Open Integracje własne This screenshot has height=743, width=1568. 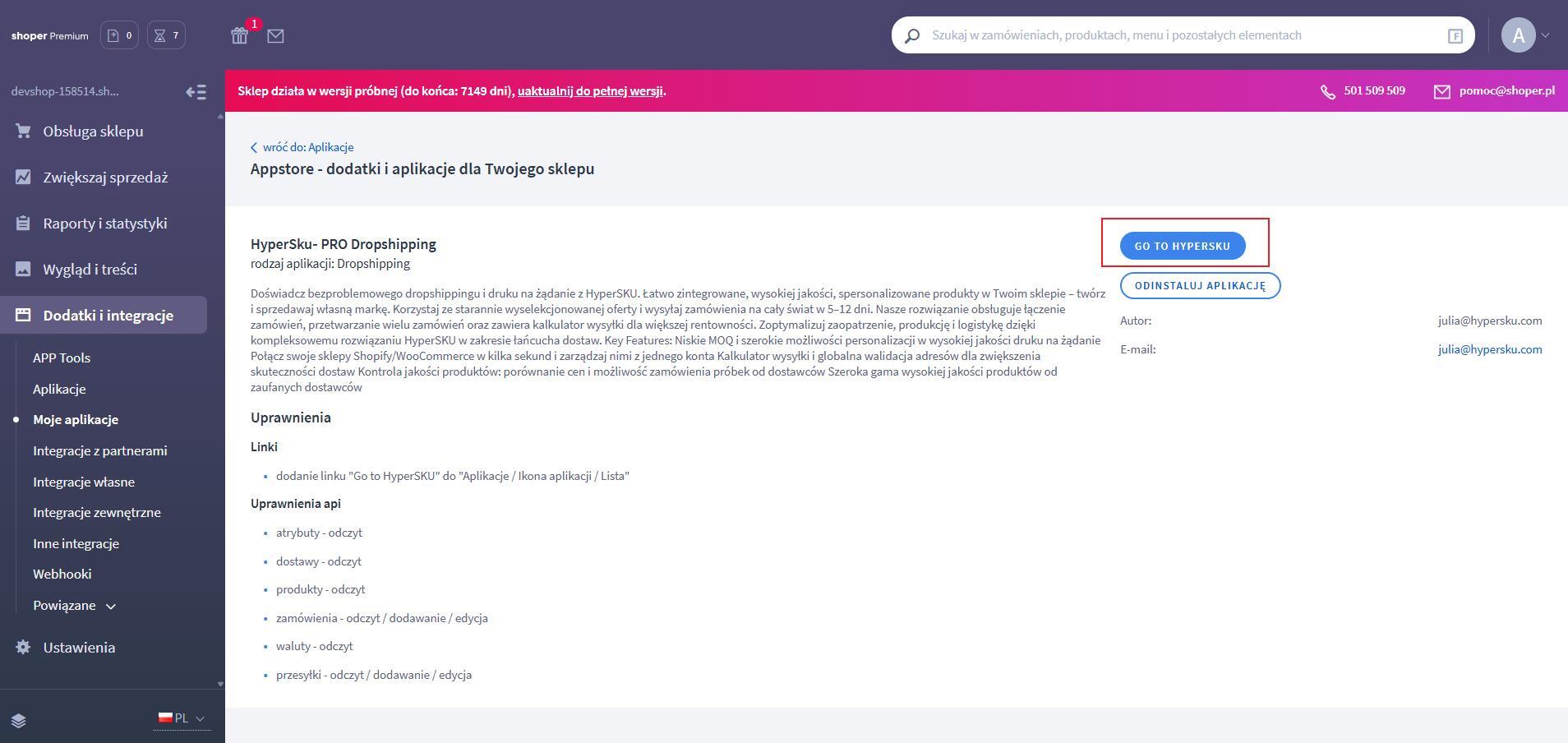tap(84, 482)
